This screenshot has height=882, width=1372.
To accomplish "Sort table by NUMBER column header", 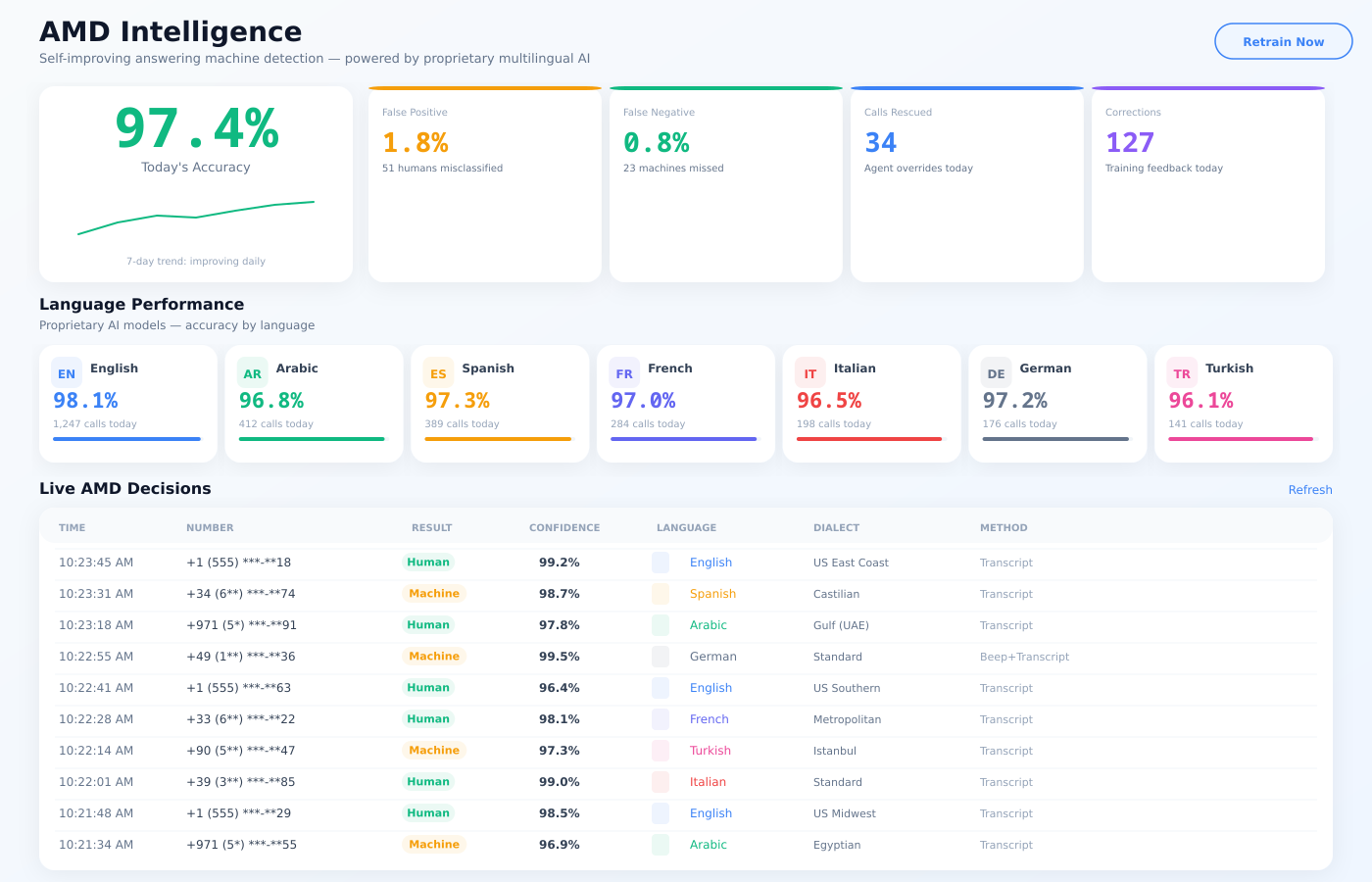I will coord(210,528).
